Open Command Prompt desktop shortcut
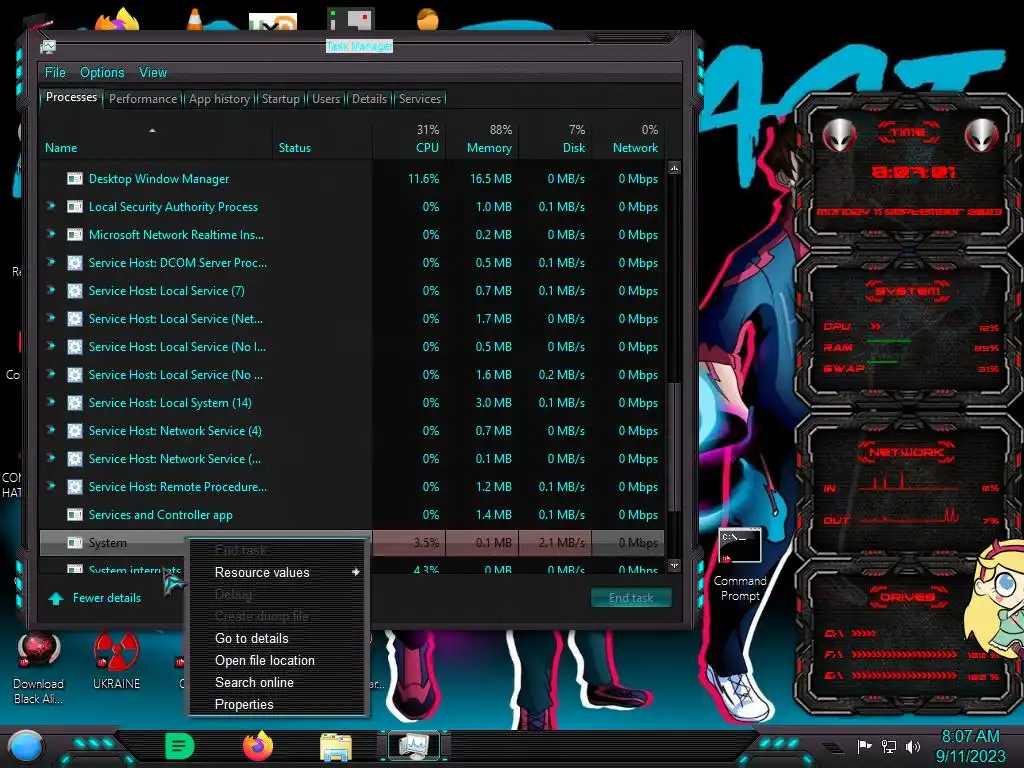 pyautogui.click(x=740, y=566)
